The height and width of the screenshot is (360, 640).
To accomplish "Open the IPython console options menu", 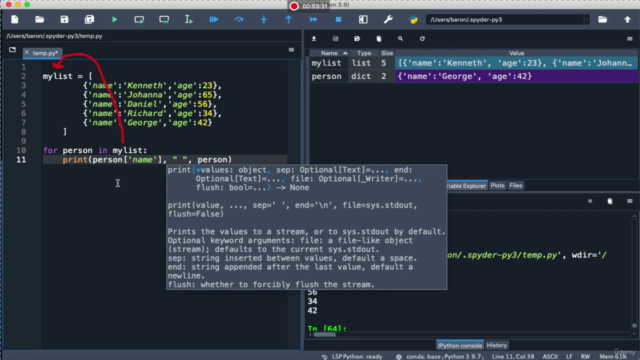I will [630, 201].
